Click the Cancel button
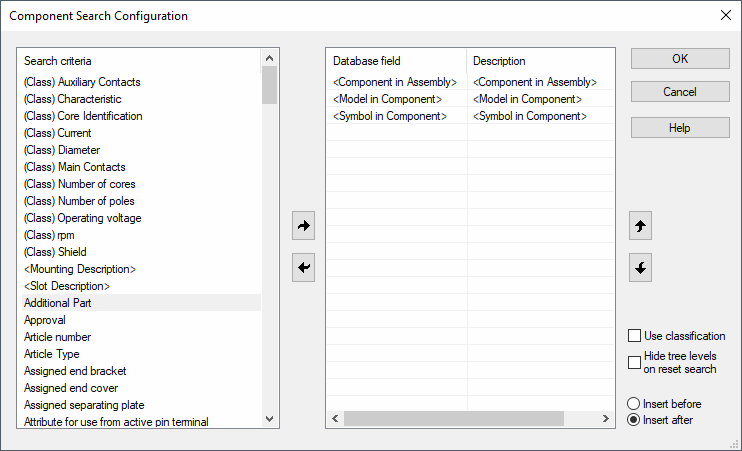The height and width of the screenshot is (451, 742). point(680,92)
